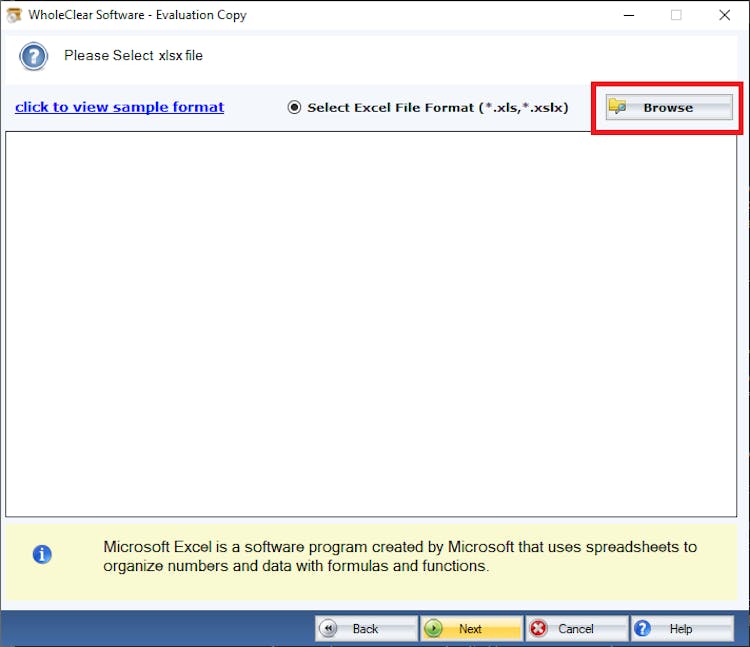This screenshot has height=647, width=750.
Task: Click the 'Select Excel File Format' label text
Action: tap(437, 107)
